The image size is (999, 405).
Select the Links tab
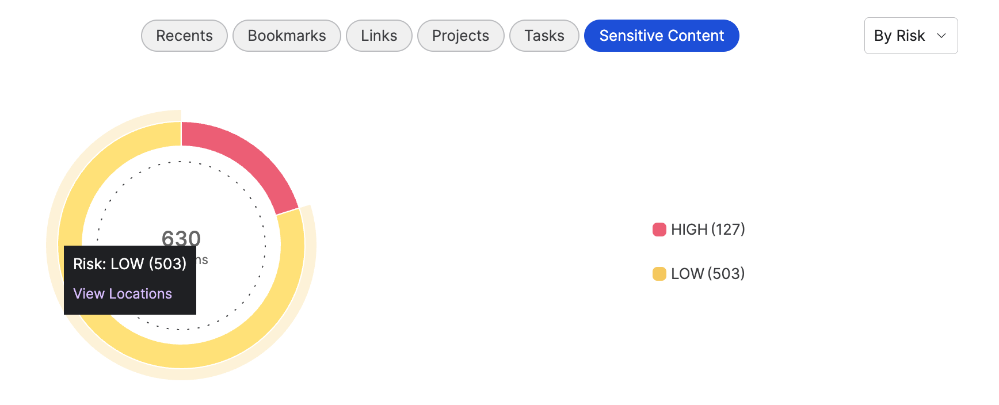point(379,36)
